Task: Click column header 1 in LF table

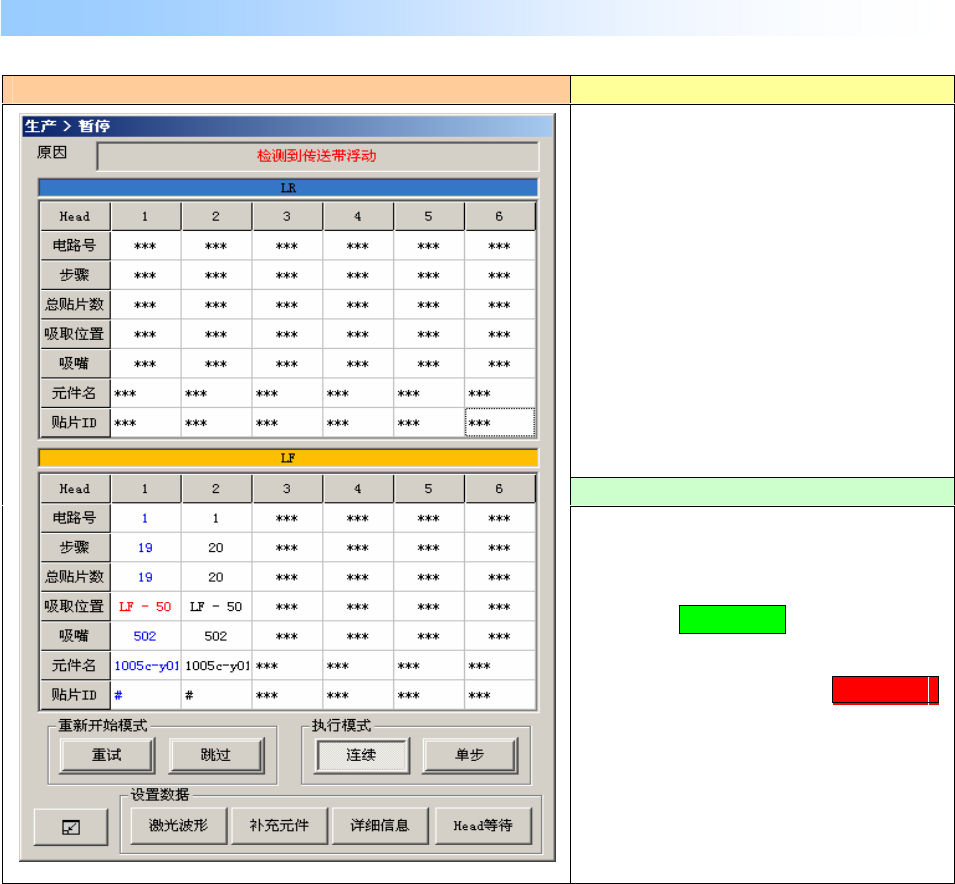Action: (x=145, y=489)
